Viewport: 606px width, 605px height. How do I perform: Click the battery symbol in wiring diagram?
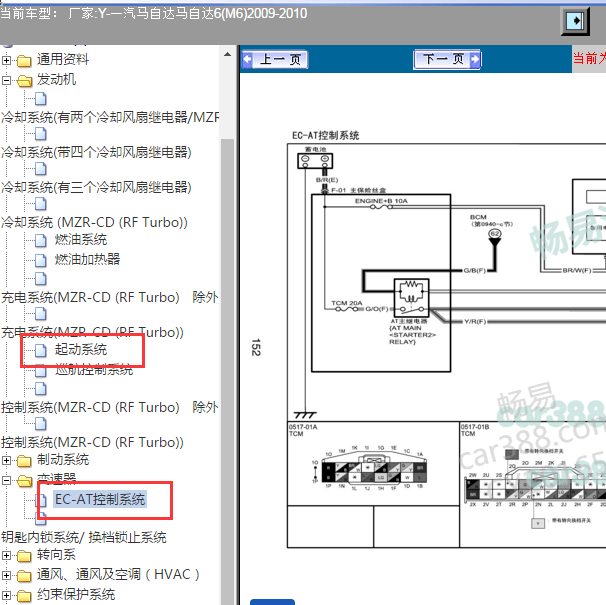click(x=315, y=161)
